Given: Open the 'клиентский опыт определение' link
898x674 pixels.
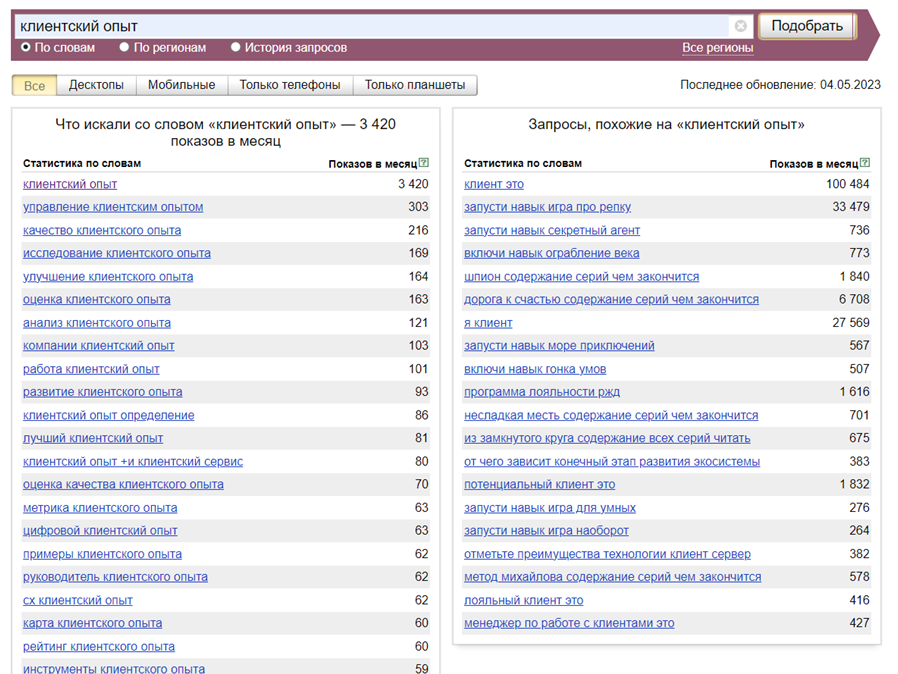Looking at the screenshot, I should click(x=109, y=416).
